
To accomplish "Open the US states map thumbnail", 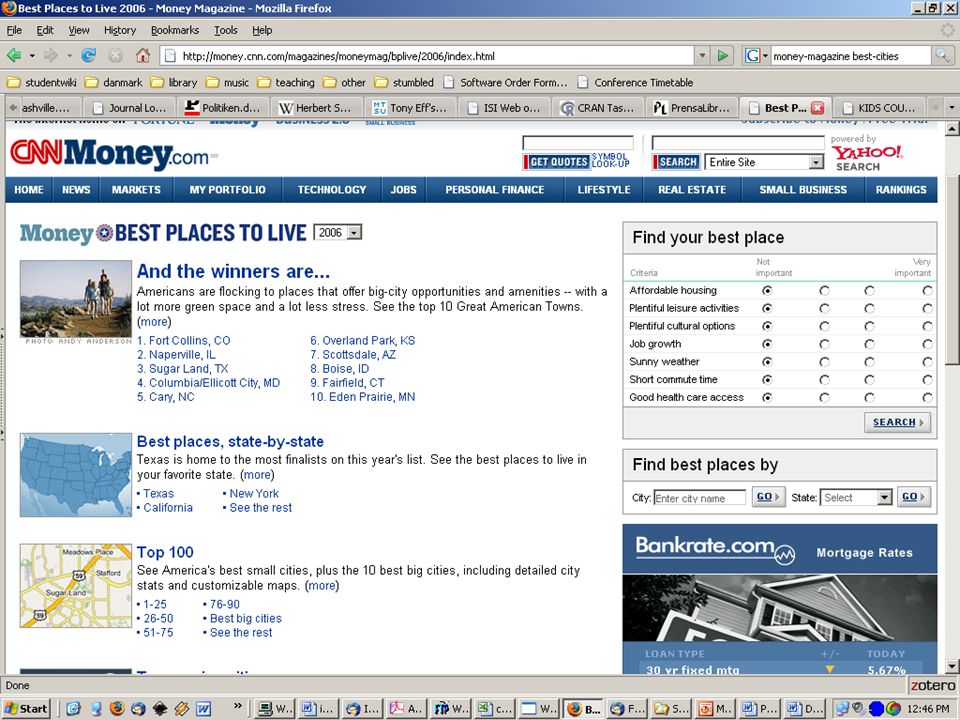I will 76,475.
